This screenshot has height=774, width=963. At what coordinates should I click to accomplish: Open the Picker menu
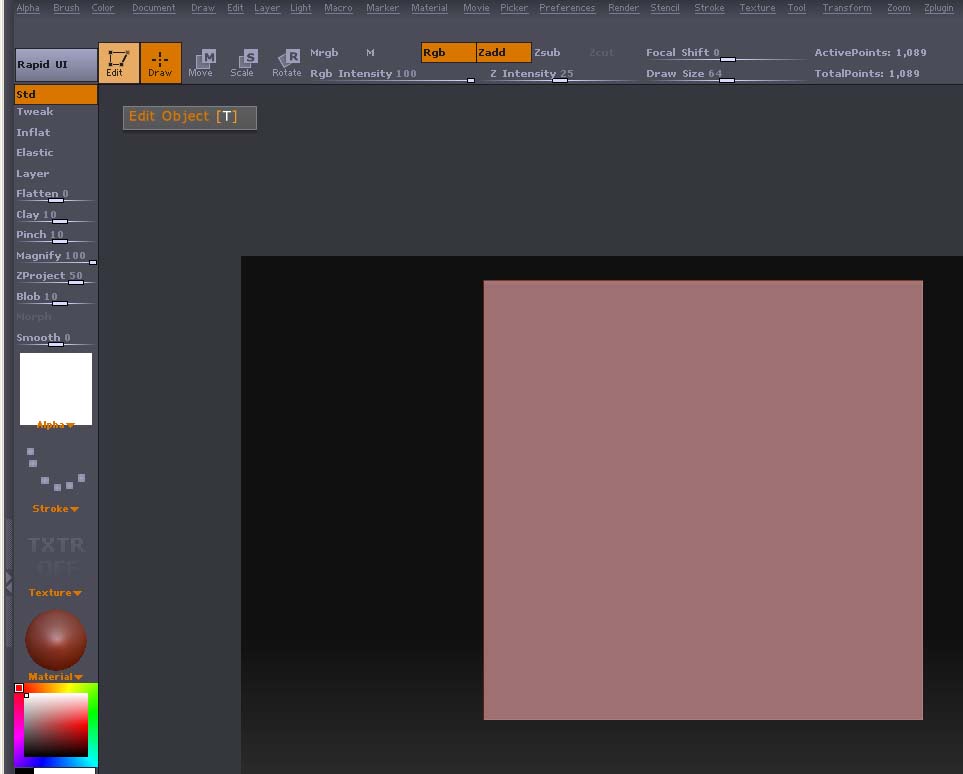[514, 8]
